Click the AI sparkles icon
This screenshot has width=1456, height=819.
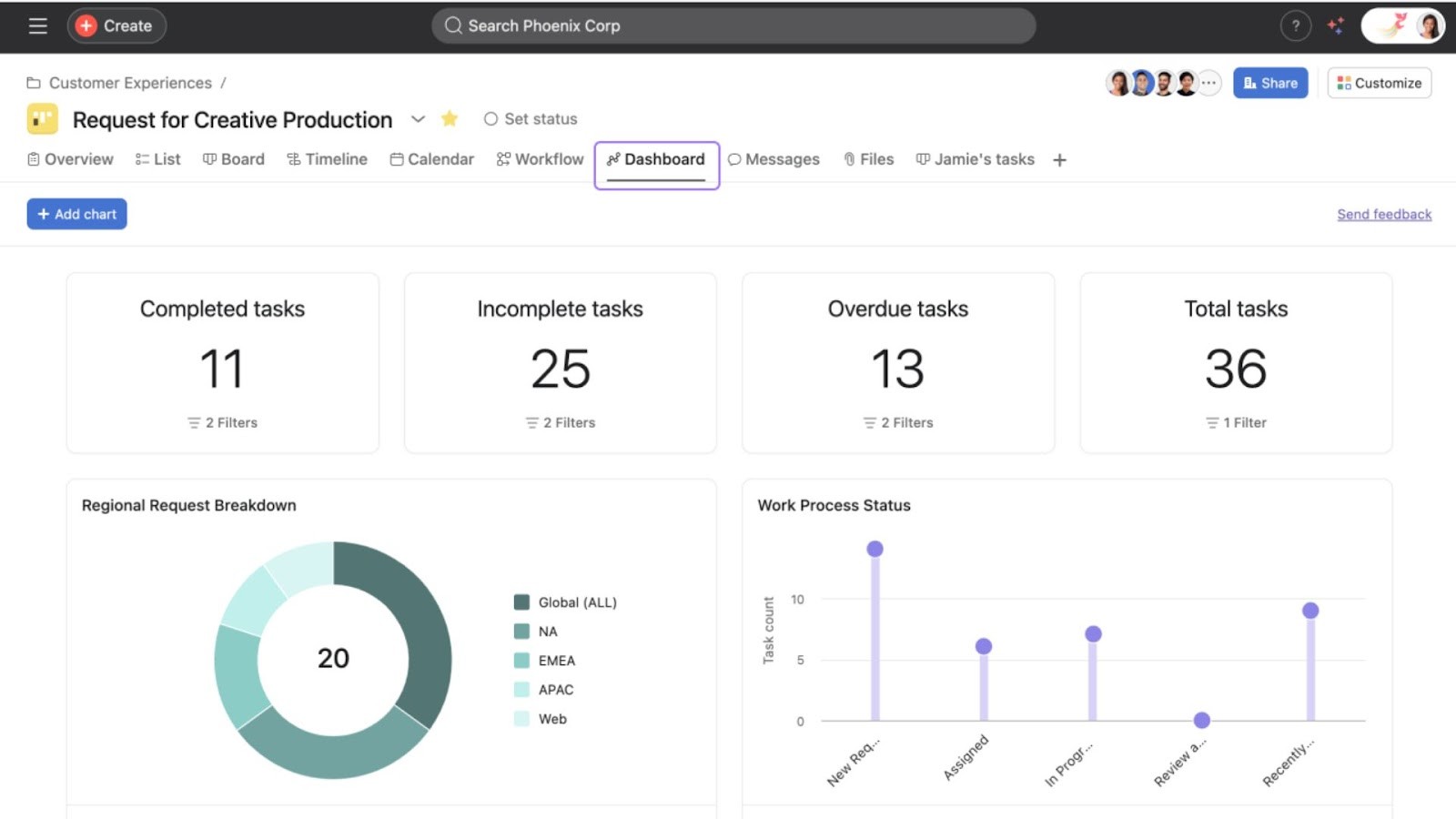coord(1336,25)
